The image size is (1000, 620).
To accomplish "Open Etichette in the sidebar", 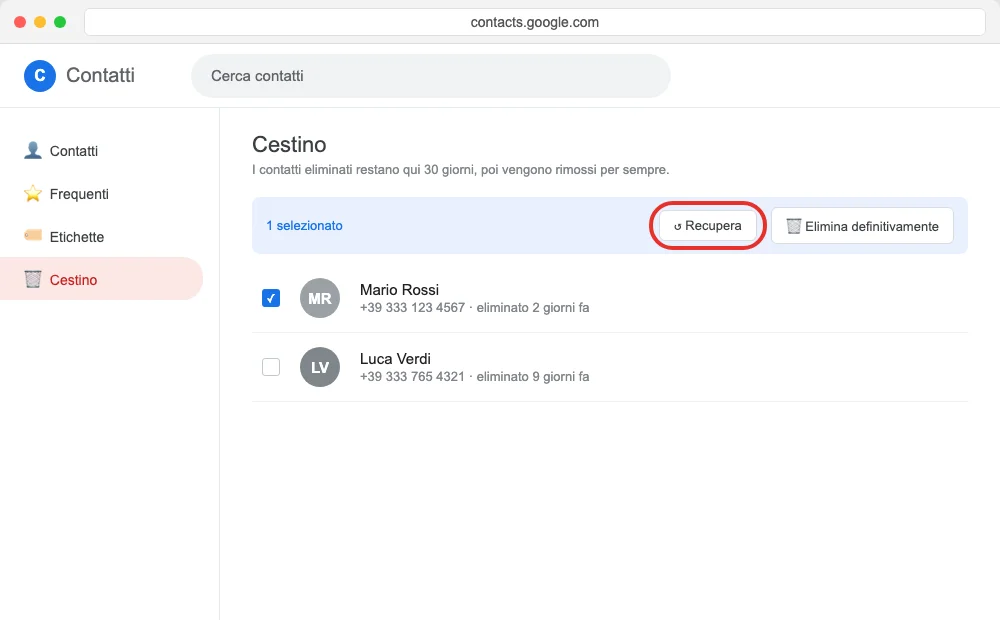I will coord(101,236).
